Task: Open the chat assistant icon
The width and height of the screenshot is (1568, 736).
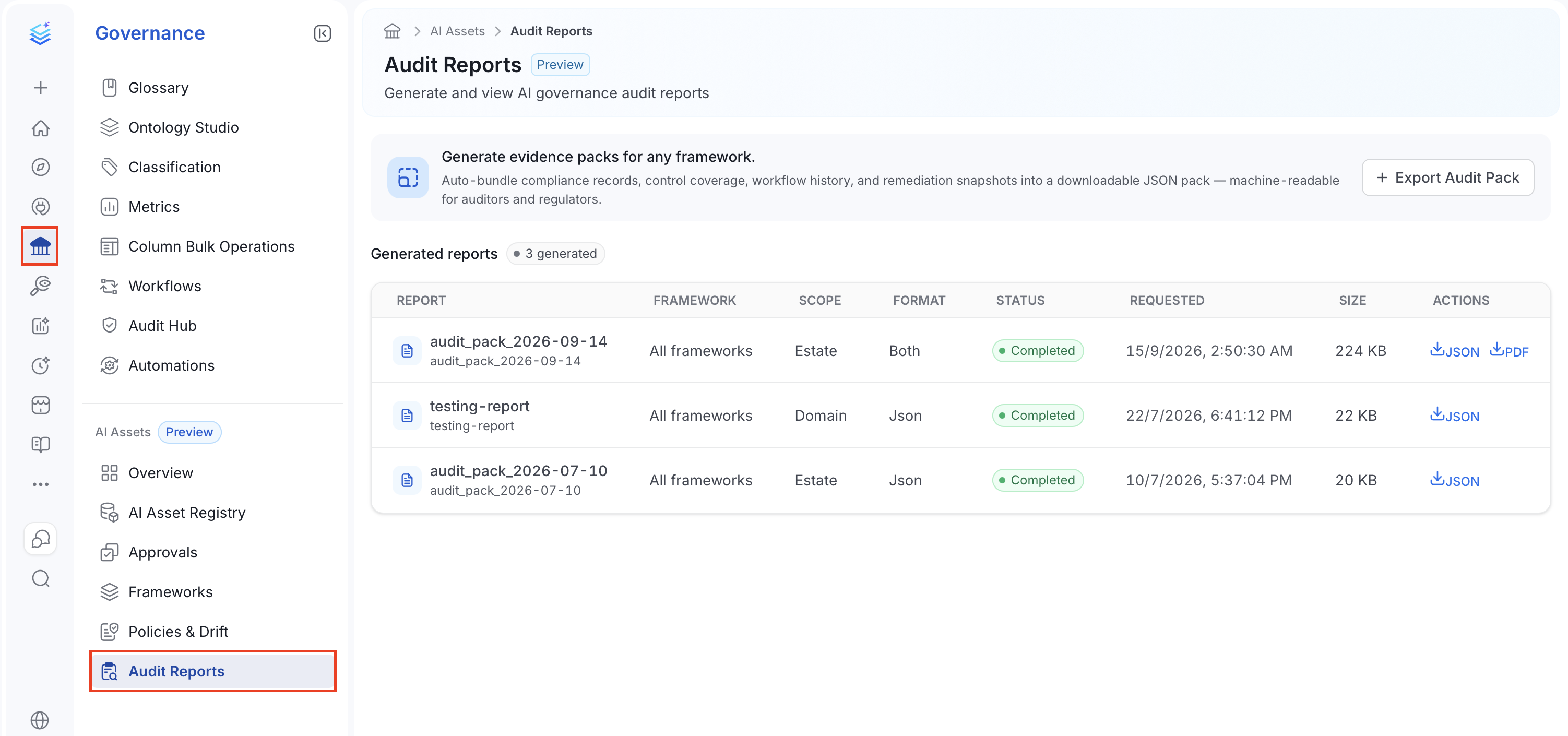Action: tap(40, 539)
